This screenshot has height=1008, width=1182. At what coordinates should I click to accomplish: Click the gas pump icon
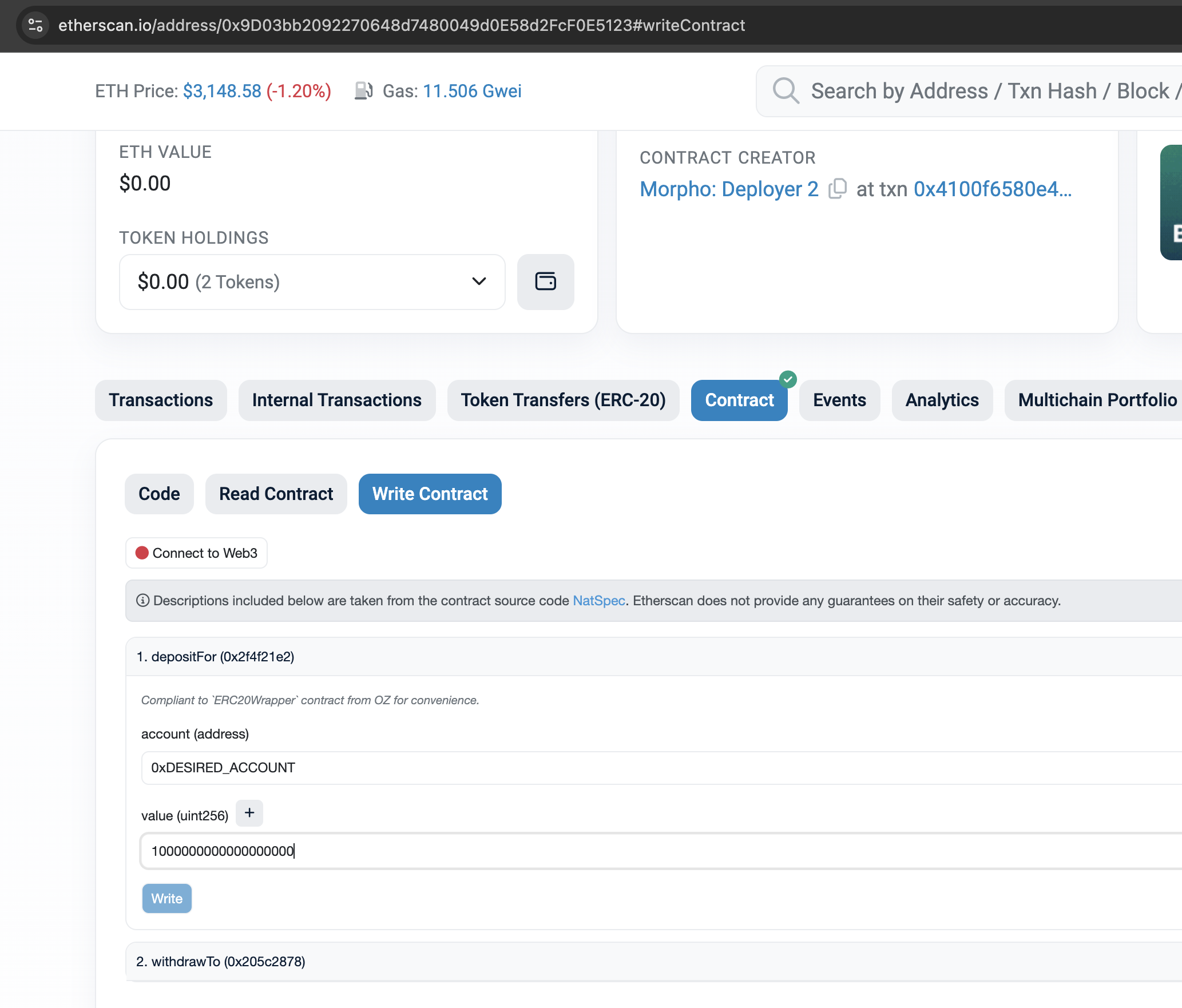(364, 90)
